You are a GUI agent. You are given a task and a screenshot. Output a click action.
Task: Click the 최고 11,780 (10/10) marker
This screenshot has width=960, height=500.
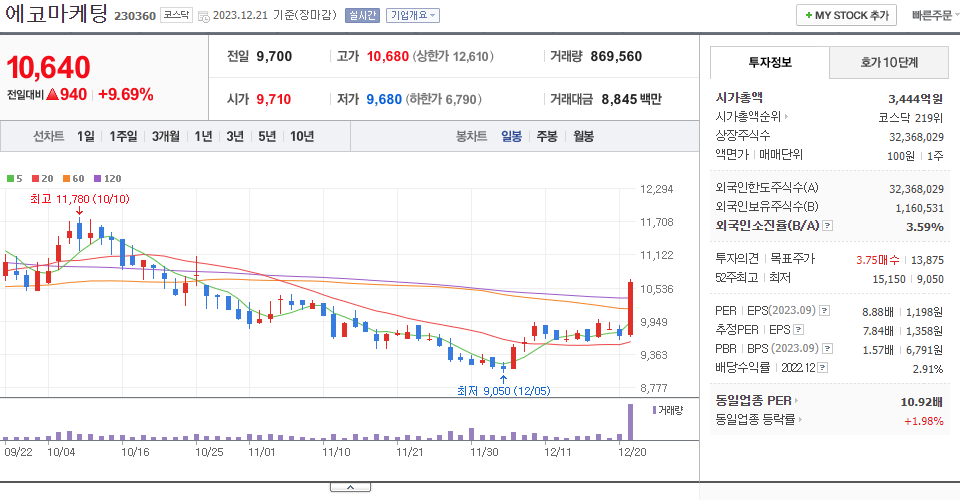(x=80, y=199)
